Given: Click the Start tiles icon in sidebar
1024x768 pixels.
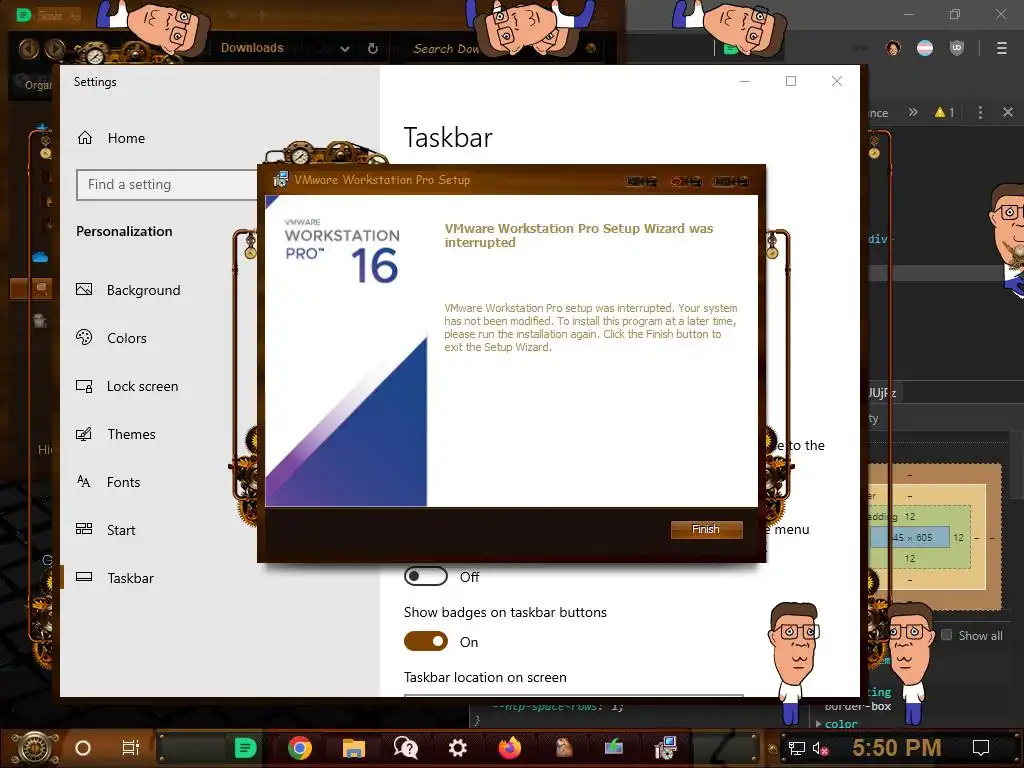Looking at the screenshot, I should coord(84,529).
